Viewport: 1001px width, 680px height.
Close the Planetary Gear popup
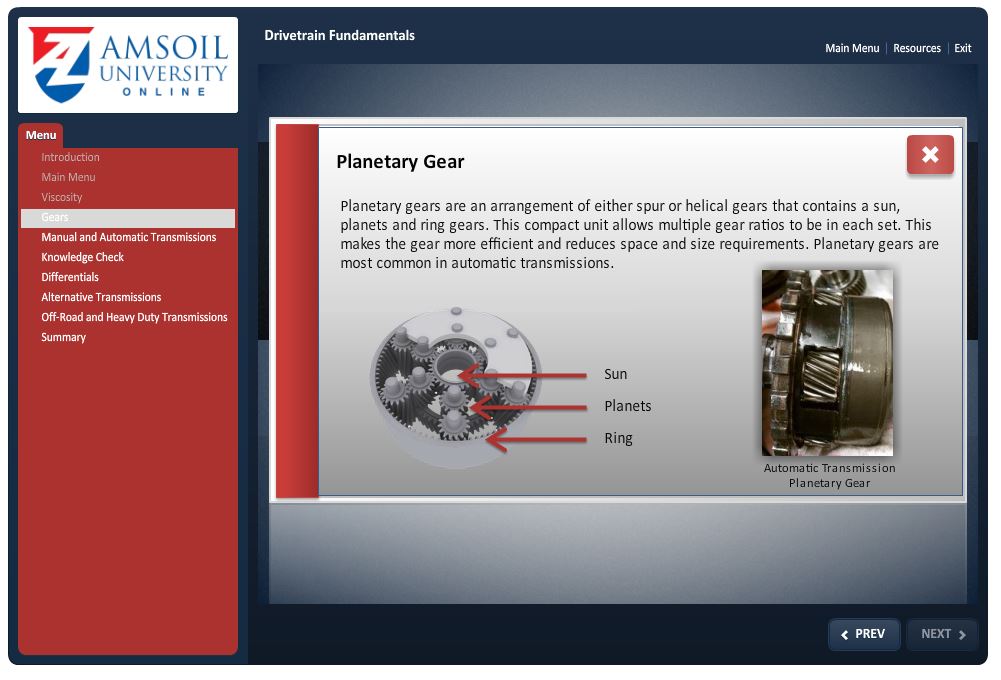pos(930,155)
